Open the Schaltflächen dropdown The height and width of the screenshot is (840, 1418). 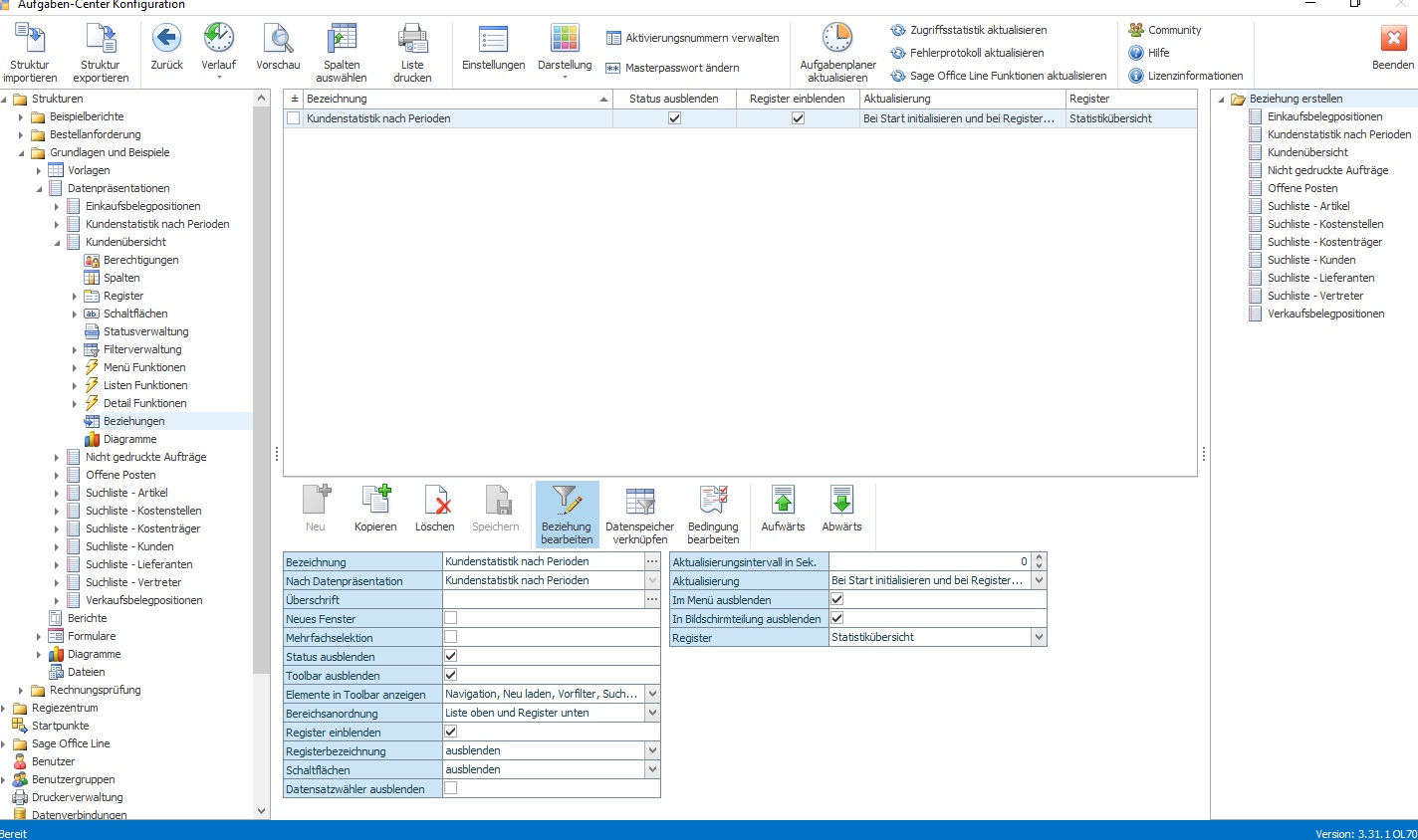(x=652, y=769)
